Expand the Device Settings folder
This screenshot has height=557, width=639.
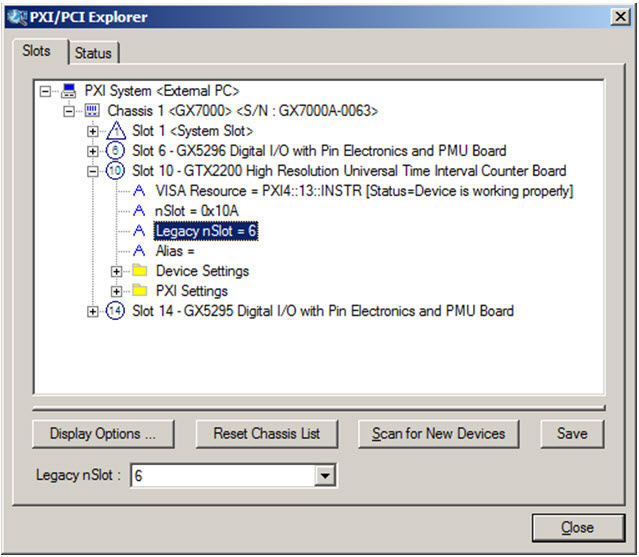[117, 272]
